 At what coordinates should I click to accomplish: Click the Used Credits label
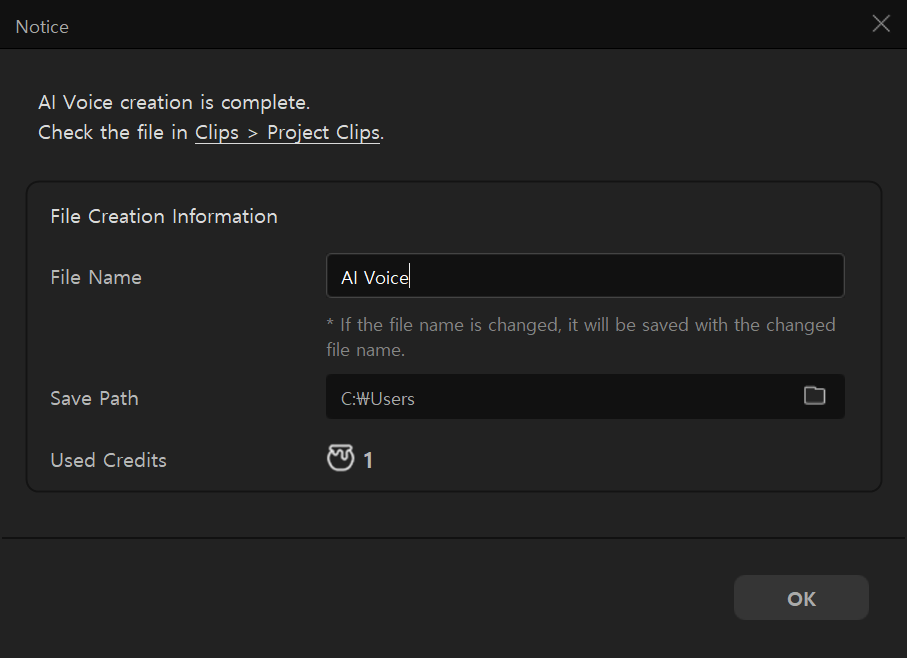point(108,460)
